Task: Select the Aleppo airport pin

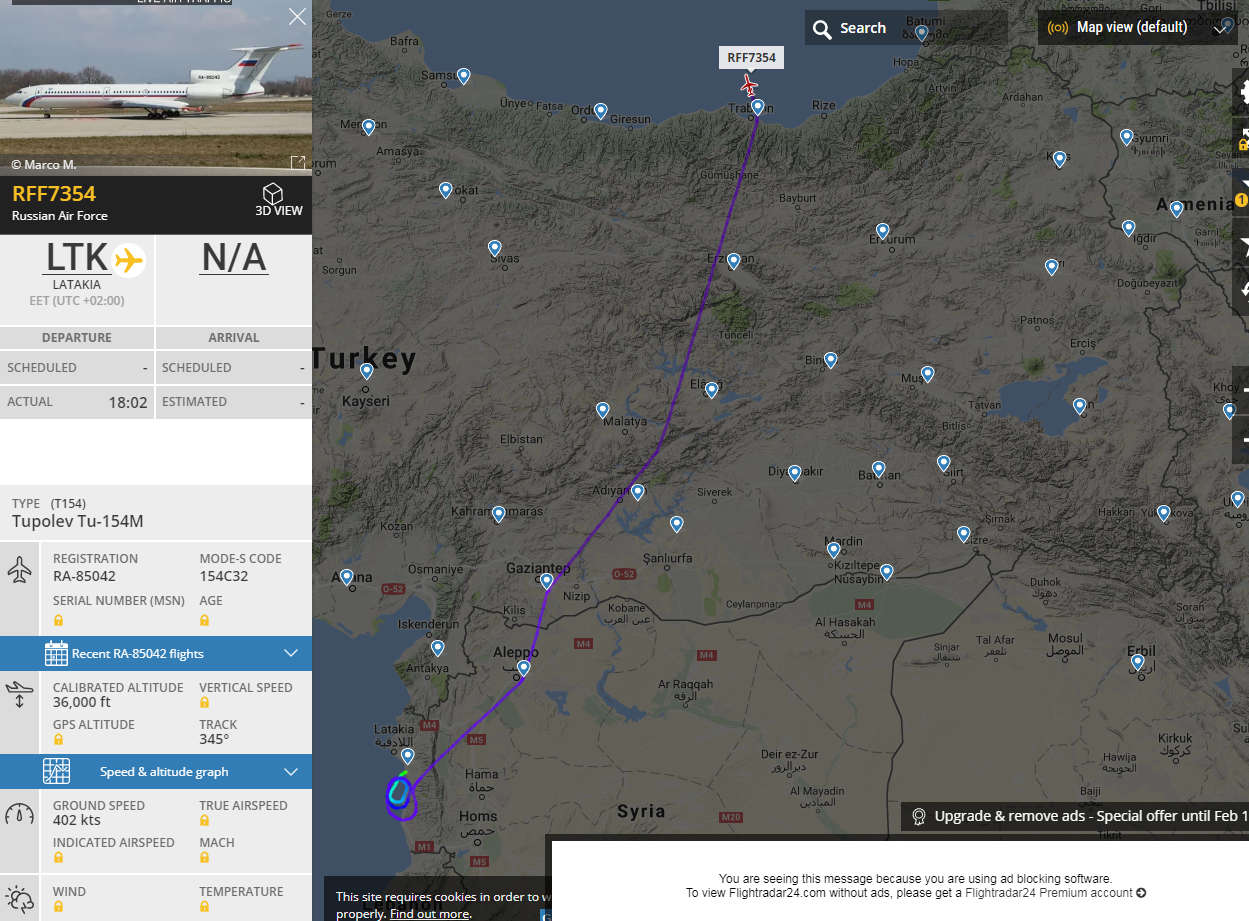Action: [523, 667]
